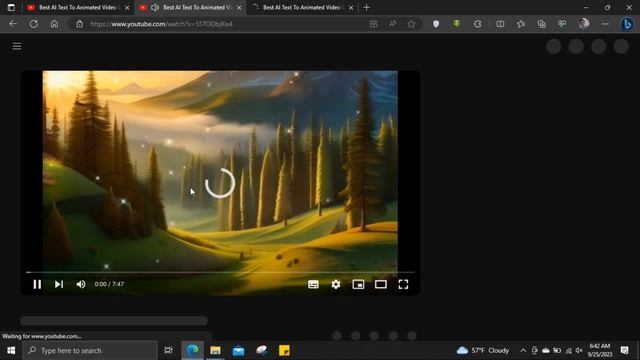Switch to theater mode
This screenshot has height=360, width=640.
coord(380,284)
